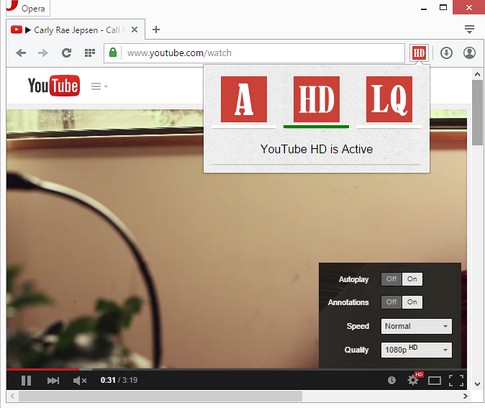Click the Watch Later clock icon
Image resolution: width=485 pixels, height=408 pixels.
tap(392, 380)
